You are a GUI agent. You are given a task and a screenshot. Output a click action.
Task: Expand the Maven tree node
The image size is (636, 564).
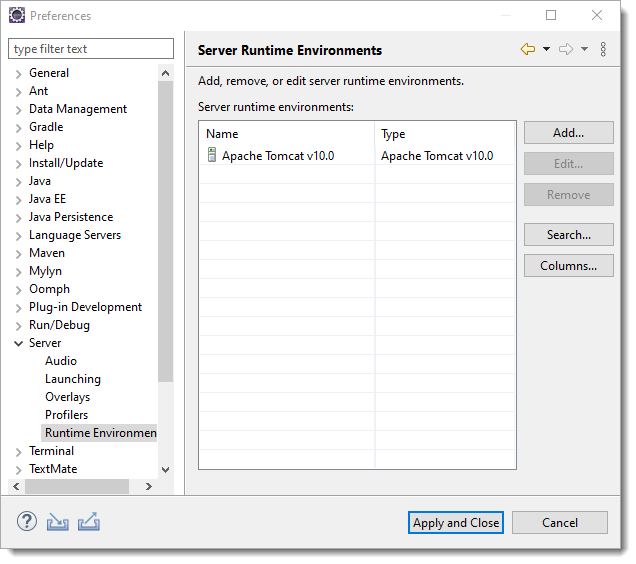coord(18,254)
